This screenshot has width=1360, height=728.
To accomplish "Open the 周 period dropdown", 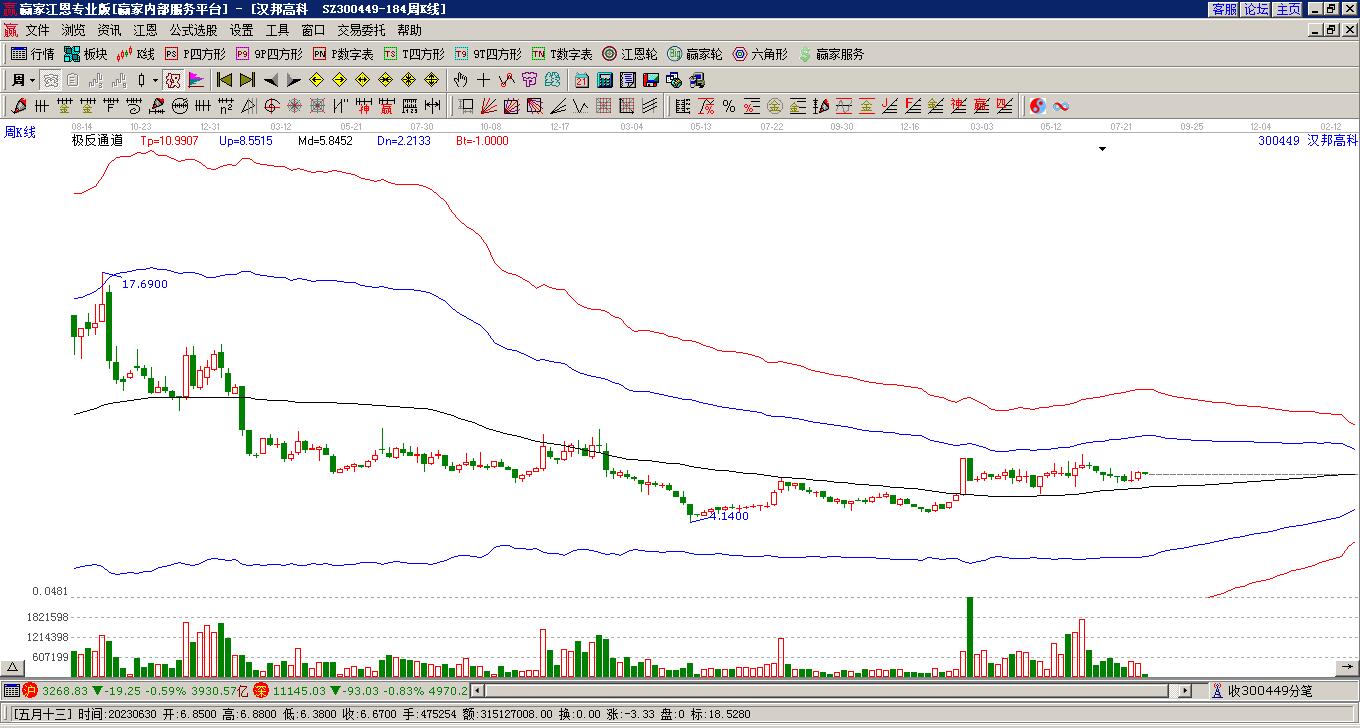I will point(22,80).
